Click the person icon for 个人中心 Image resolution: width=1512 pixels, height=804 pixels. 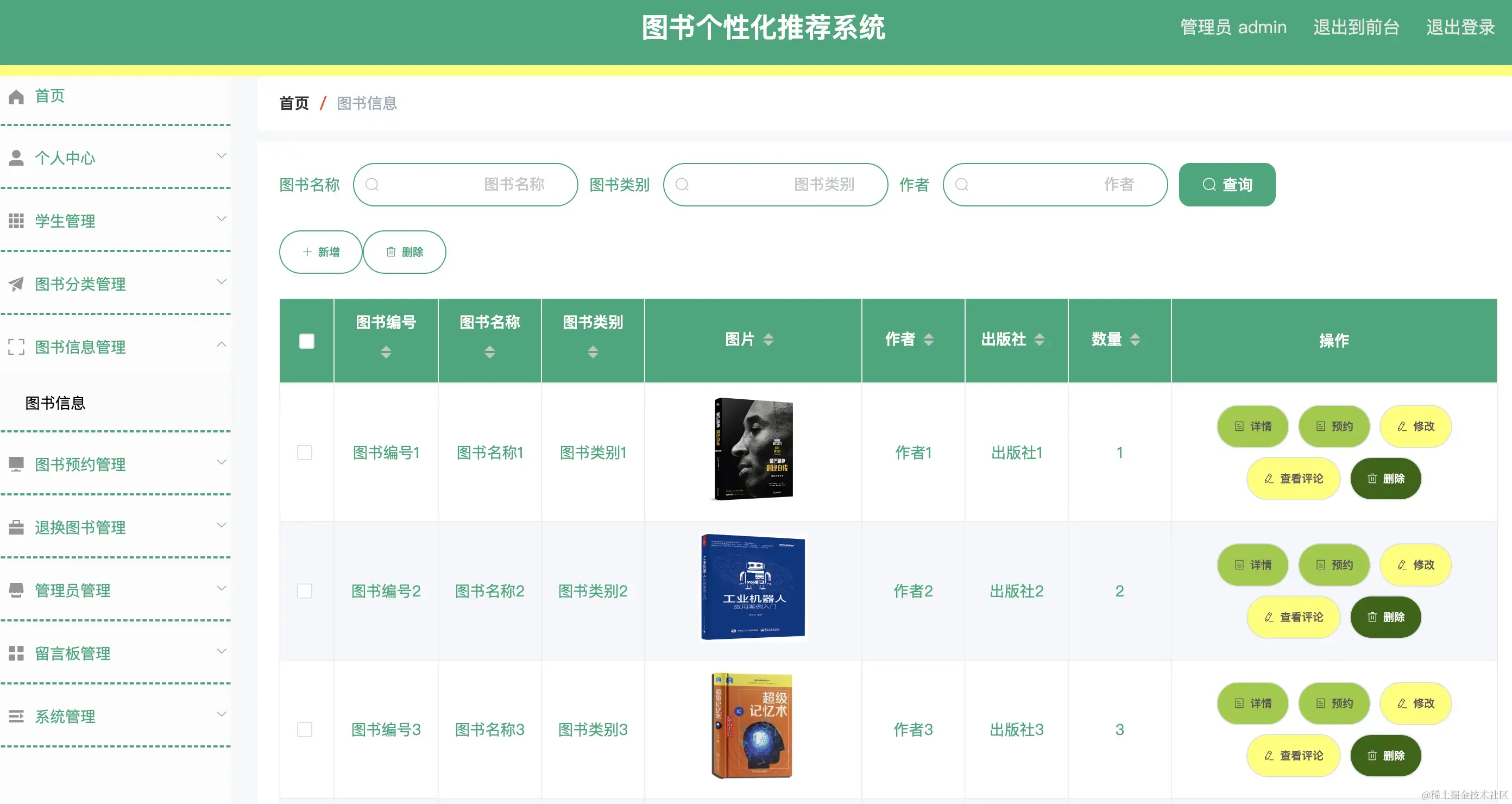pyautogui.click(x=15, y=158)
